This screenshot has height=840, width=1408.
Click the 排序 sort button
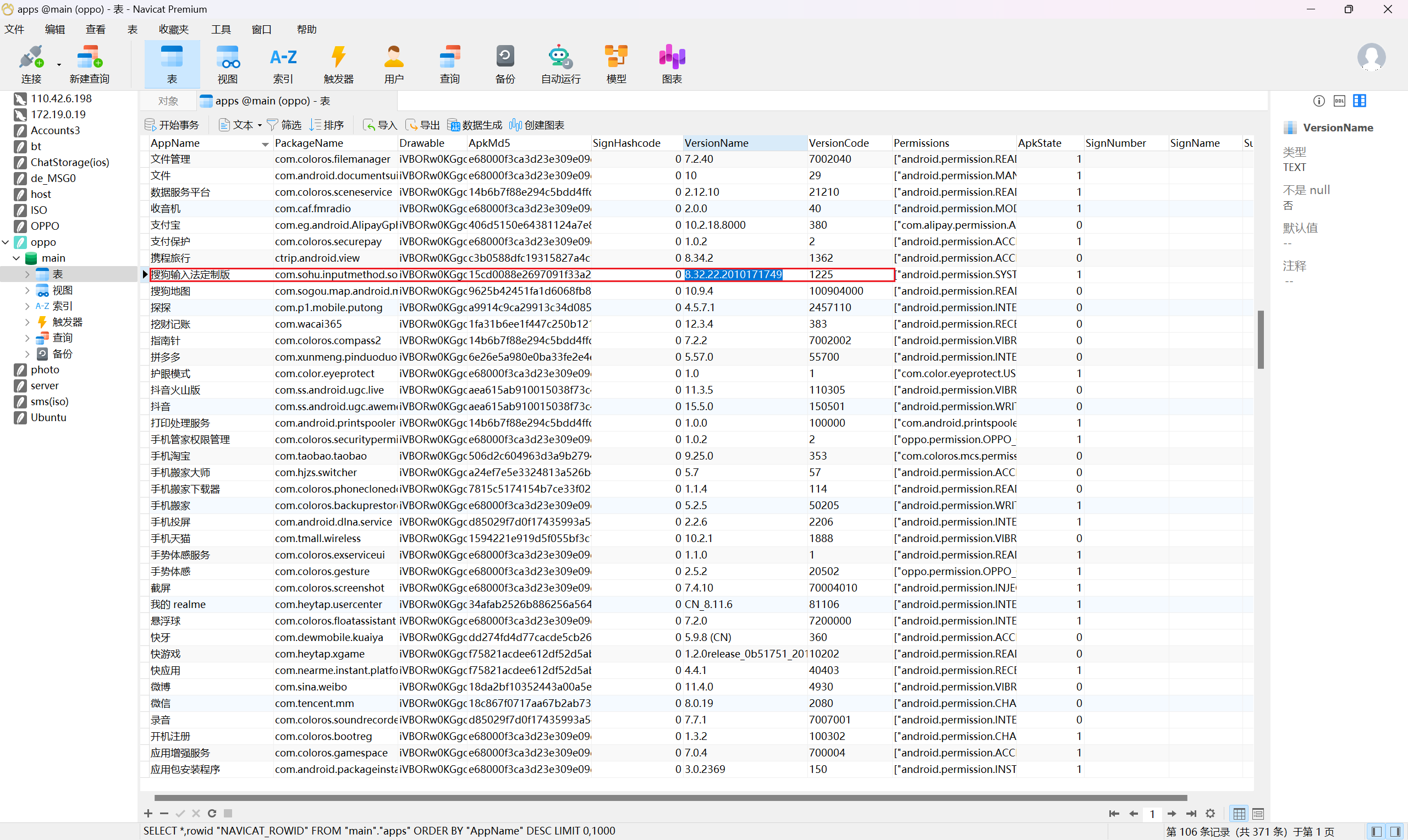327,125
